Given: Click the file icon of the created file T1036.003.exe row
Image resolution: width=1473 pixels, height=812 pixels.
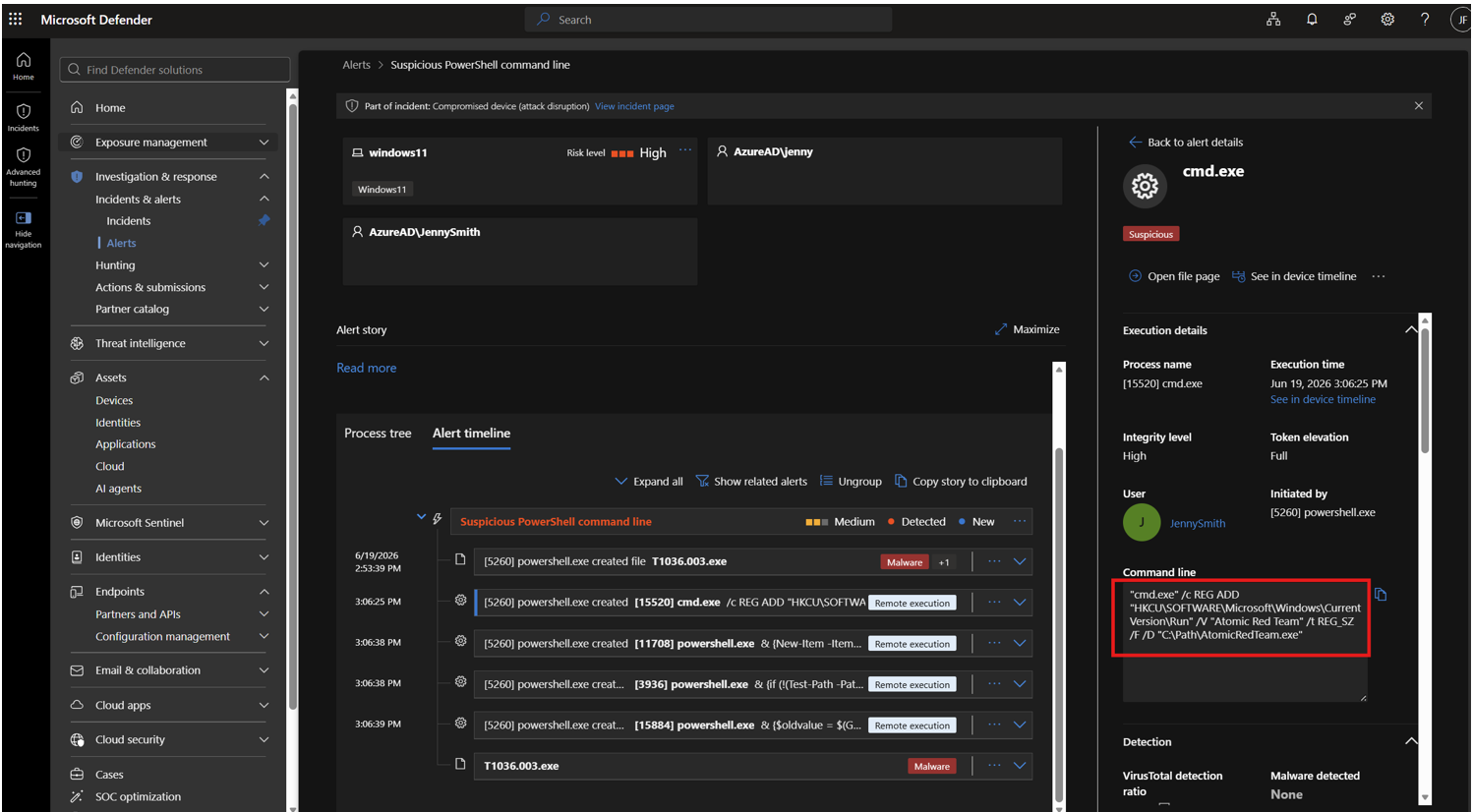Looking at the screenshot, I should (460, 559).
